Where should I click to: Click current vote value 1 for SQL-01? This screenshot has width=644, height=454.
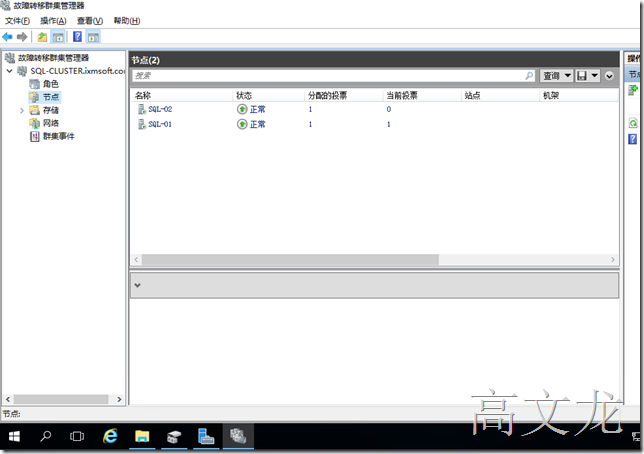[389, 124]
